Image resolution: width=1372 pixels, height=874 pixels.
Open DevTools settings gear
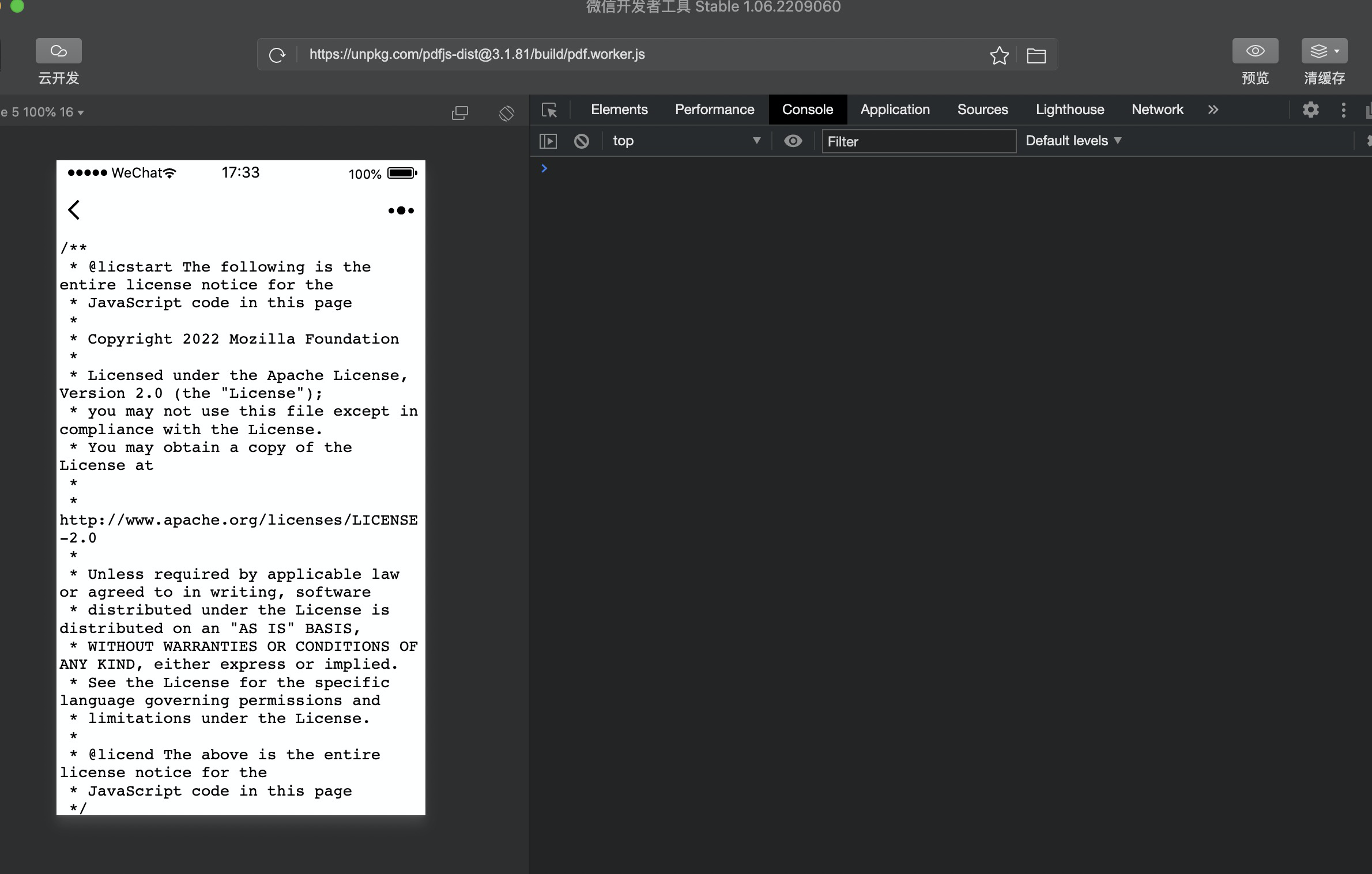point(1311,110)
